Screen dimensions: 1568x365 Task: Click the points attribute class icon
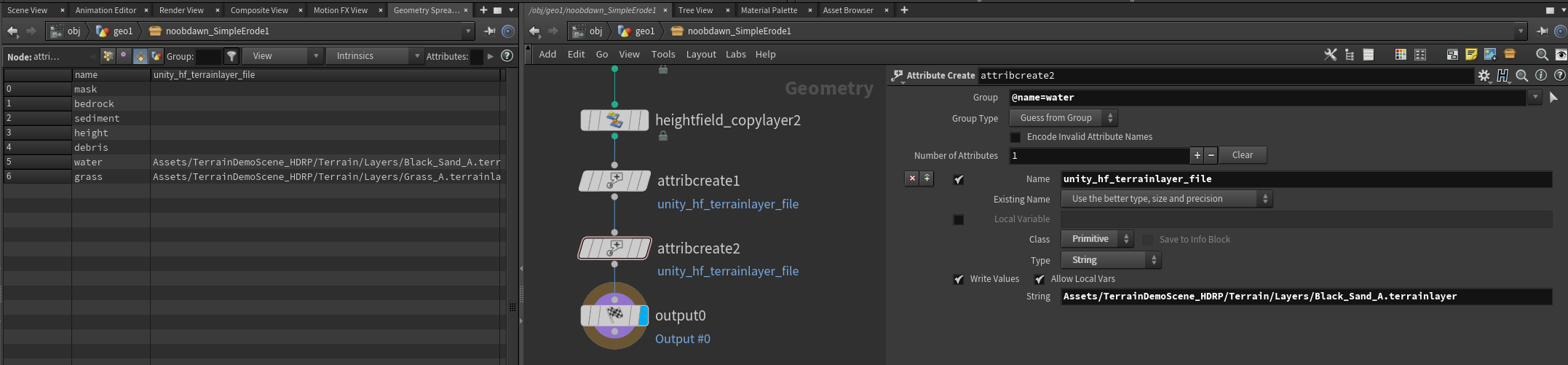pos(108,56)
